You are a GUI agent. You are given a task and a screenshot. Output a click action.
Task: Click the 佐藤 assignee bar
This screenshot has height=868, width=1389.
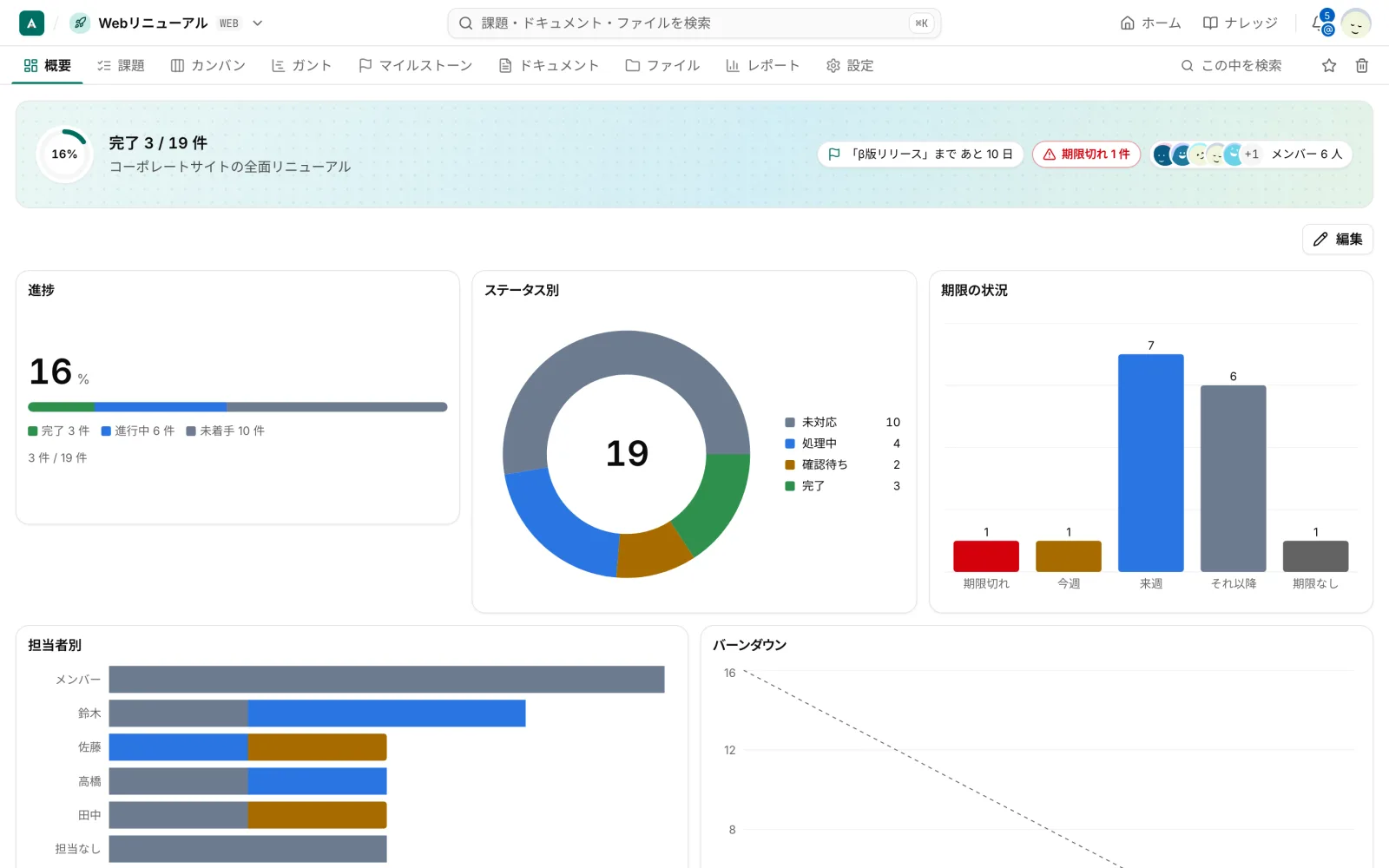click(247, 747)
